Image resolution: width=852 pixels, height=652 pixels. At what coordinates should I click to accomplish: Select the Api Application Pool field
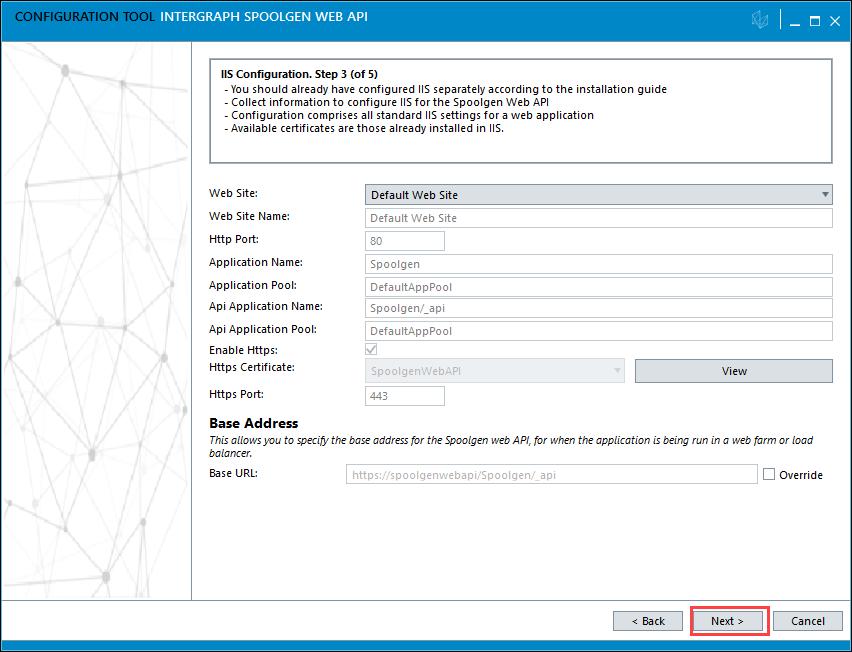click(599, 331)
